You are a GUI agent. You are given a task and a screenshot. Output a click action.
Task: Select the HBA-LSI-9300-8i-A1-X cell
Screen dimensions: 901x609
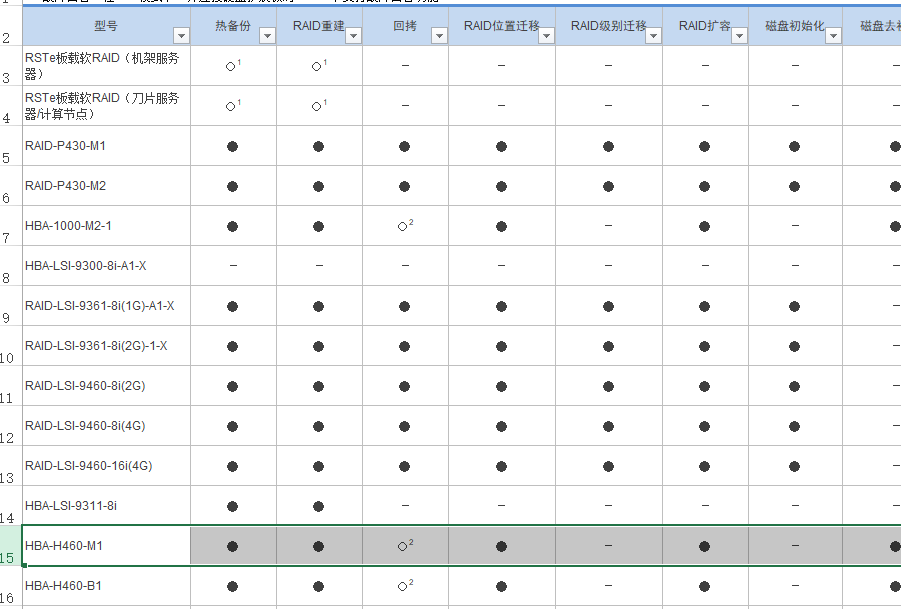(106, 266)
